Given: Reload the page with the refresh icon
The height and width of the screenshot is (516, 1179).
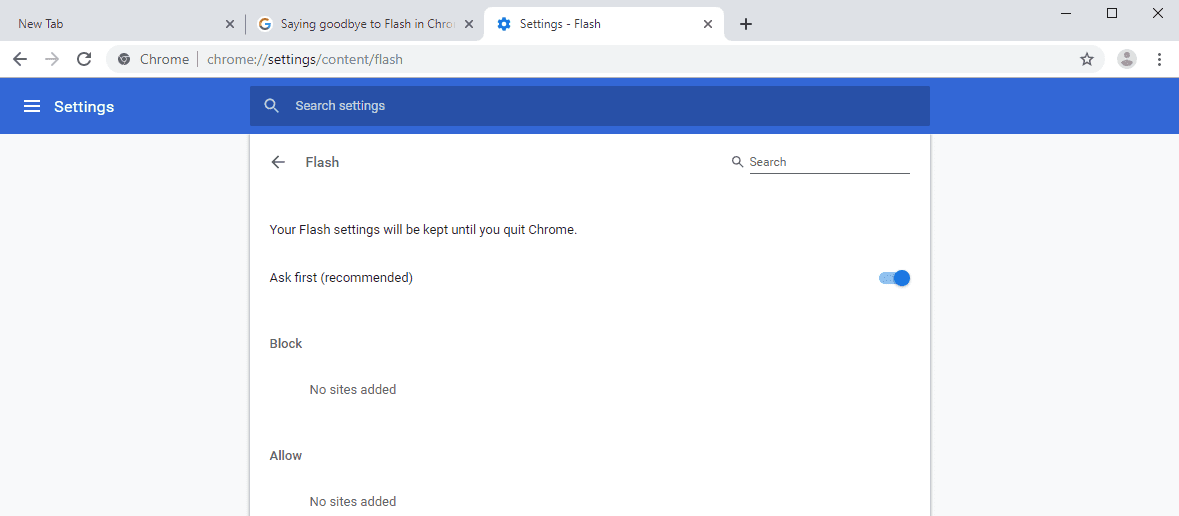Looking at the screenshot, I should pos(85,59).
